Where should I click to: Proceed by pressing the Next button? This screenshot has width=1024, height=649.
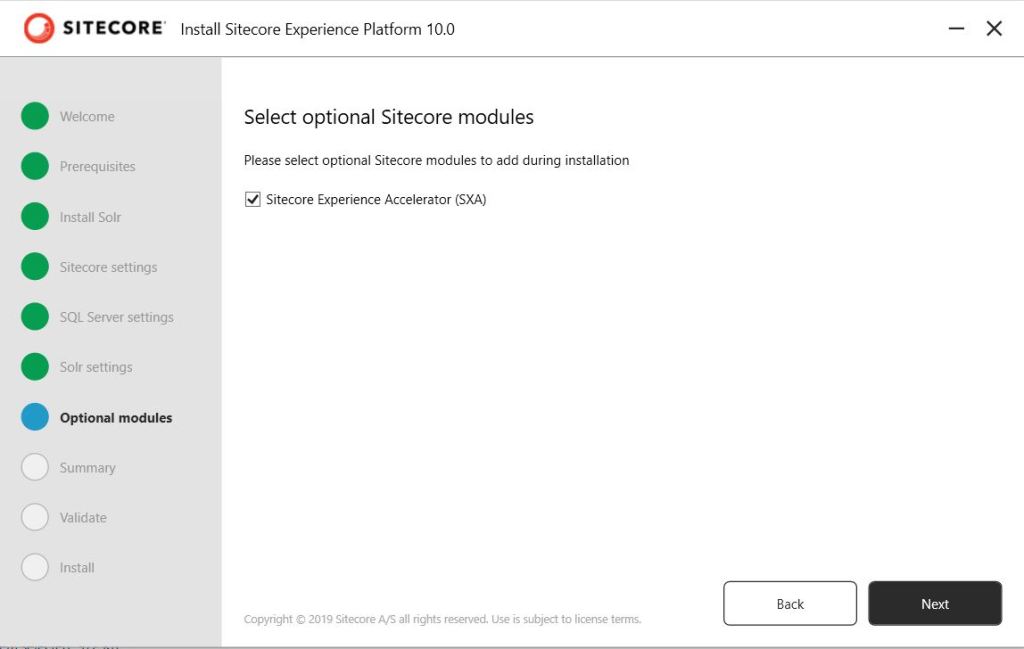(935, 603)
